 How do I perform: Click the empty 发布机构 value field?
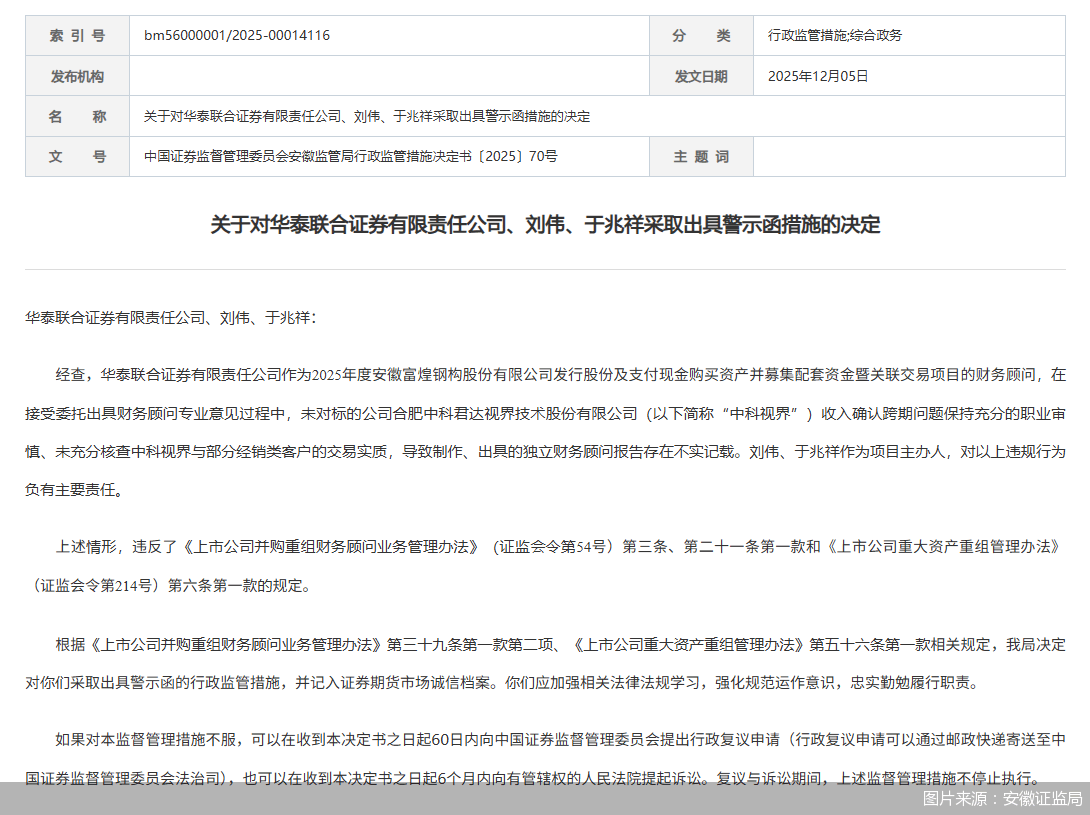pyautogui.click(x=390, y=75)
